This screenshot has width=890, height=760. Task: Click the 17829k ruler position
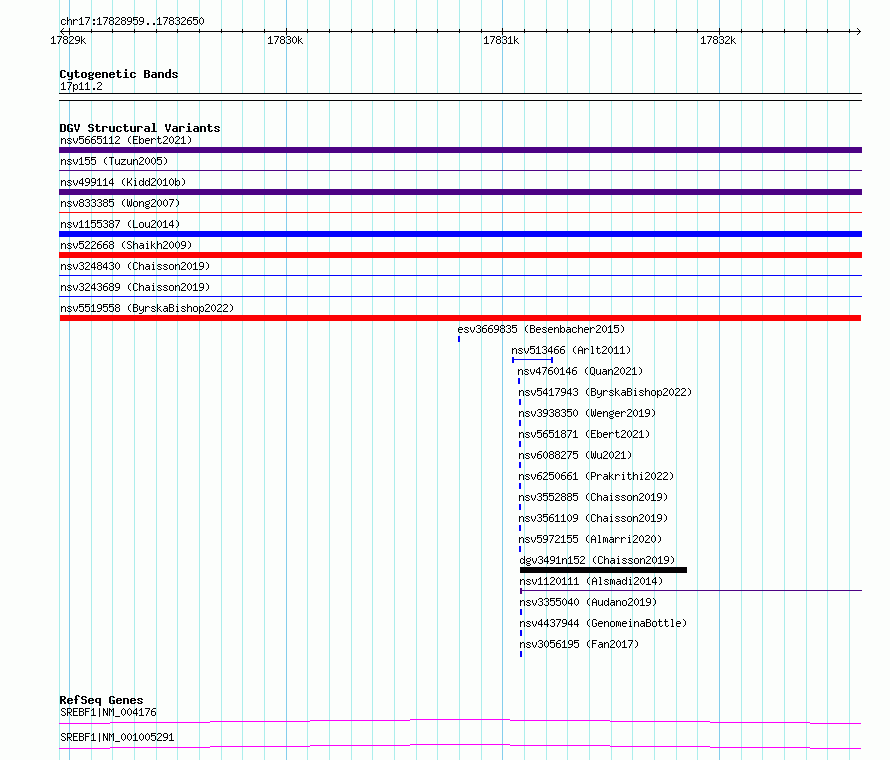point(68,40)
